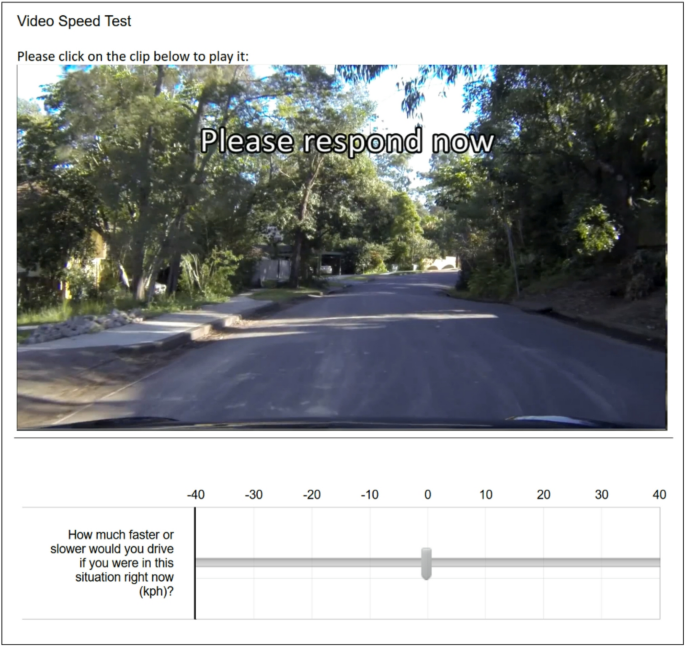Click the 40 scale label

659,494
